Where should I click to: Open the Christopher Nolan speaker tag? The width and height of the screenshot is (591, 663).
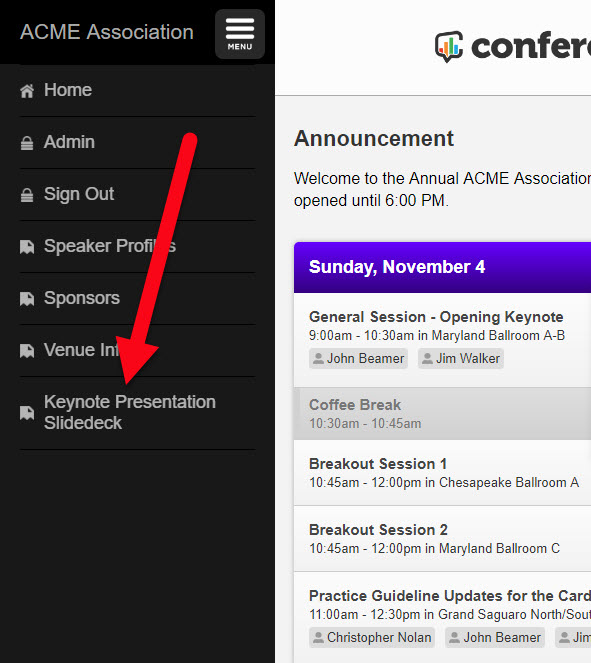point(372,638)
